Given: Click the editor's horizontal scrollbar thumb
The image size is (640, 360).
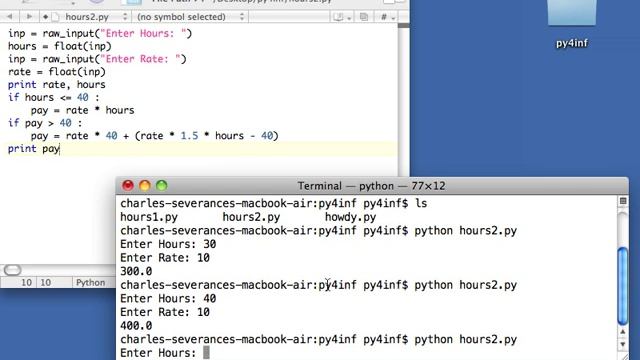Looking at the screenshot, I should (12, 270).
